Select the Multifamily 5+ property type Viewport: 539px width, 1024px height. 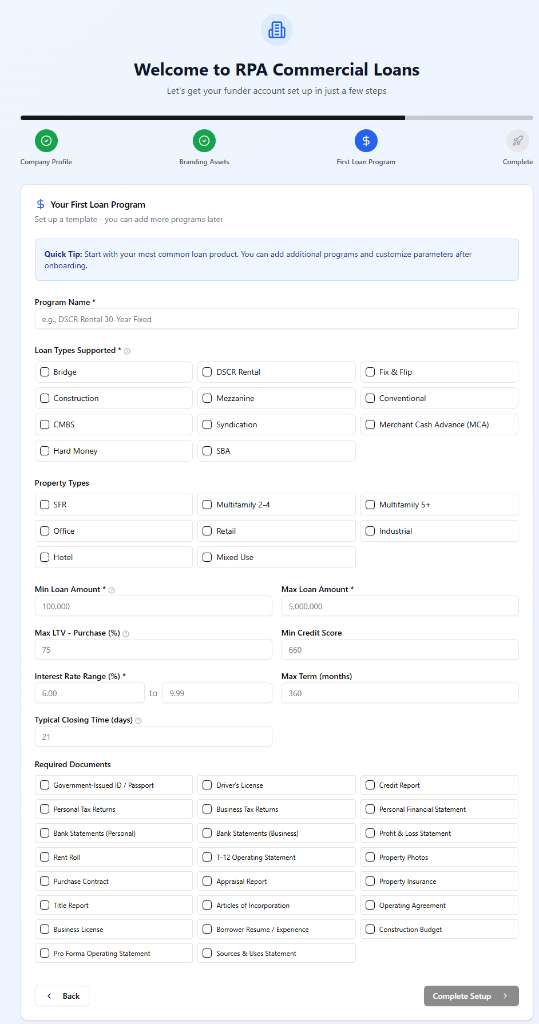click(370, 505)
